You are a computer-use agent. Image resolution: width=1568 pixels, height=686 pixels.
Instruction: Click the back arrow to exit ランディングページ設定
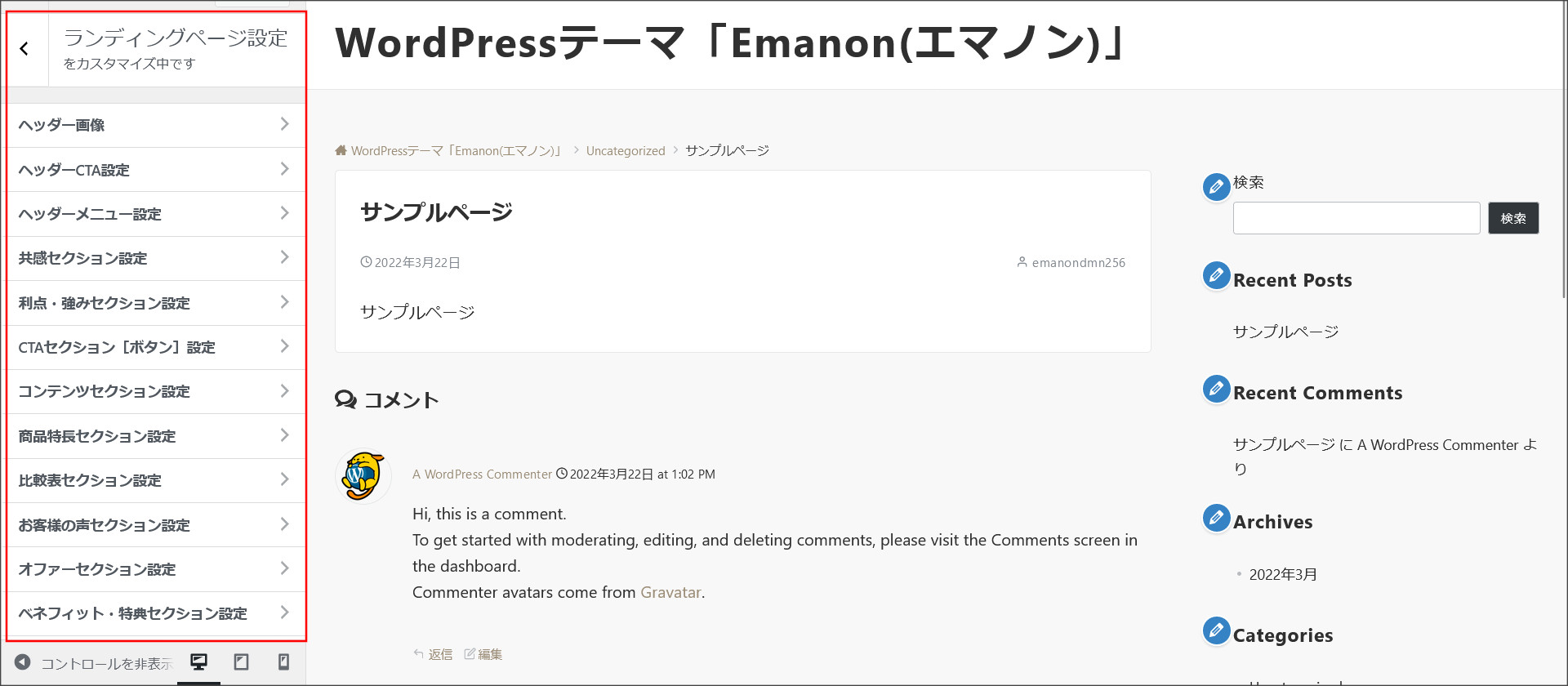coord(25,48)
